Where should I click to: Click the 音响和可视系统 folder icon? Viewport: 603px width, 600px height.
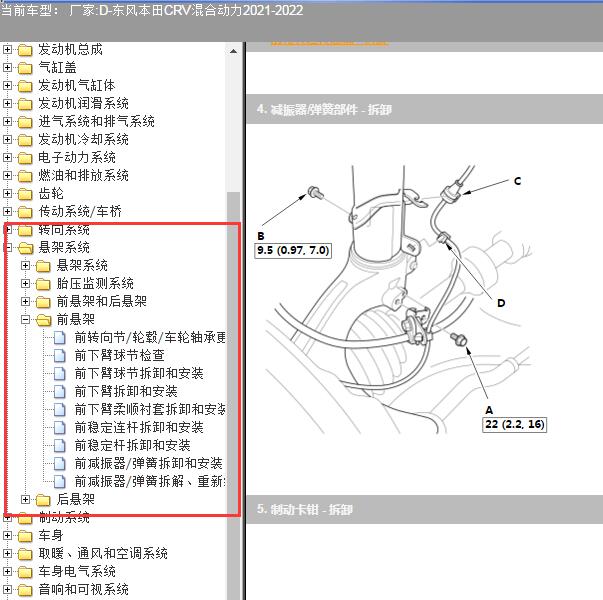(25, 590)
